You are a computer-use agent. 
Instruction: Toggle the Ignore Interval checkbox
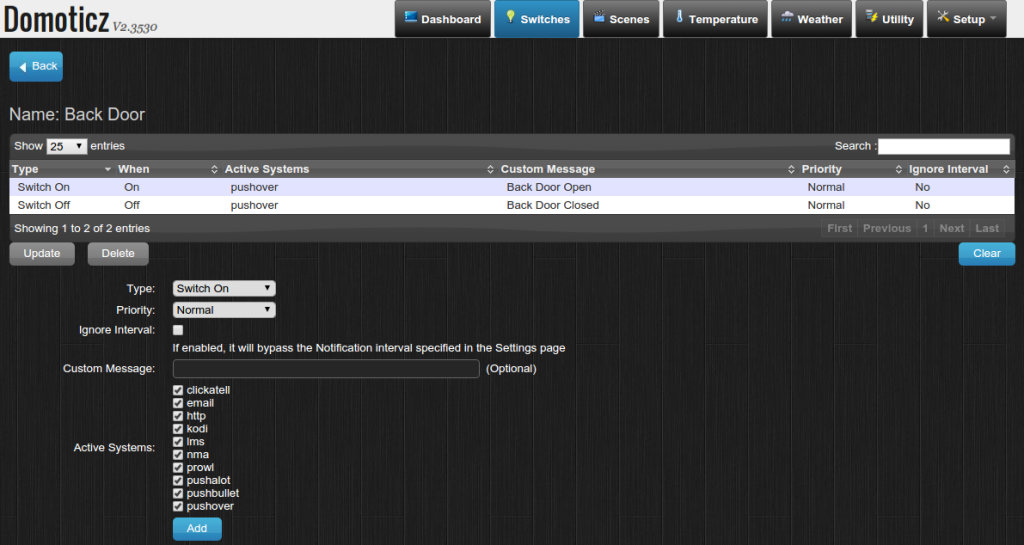(x=178, y=330)
